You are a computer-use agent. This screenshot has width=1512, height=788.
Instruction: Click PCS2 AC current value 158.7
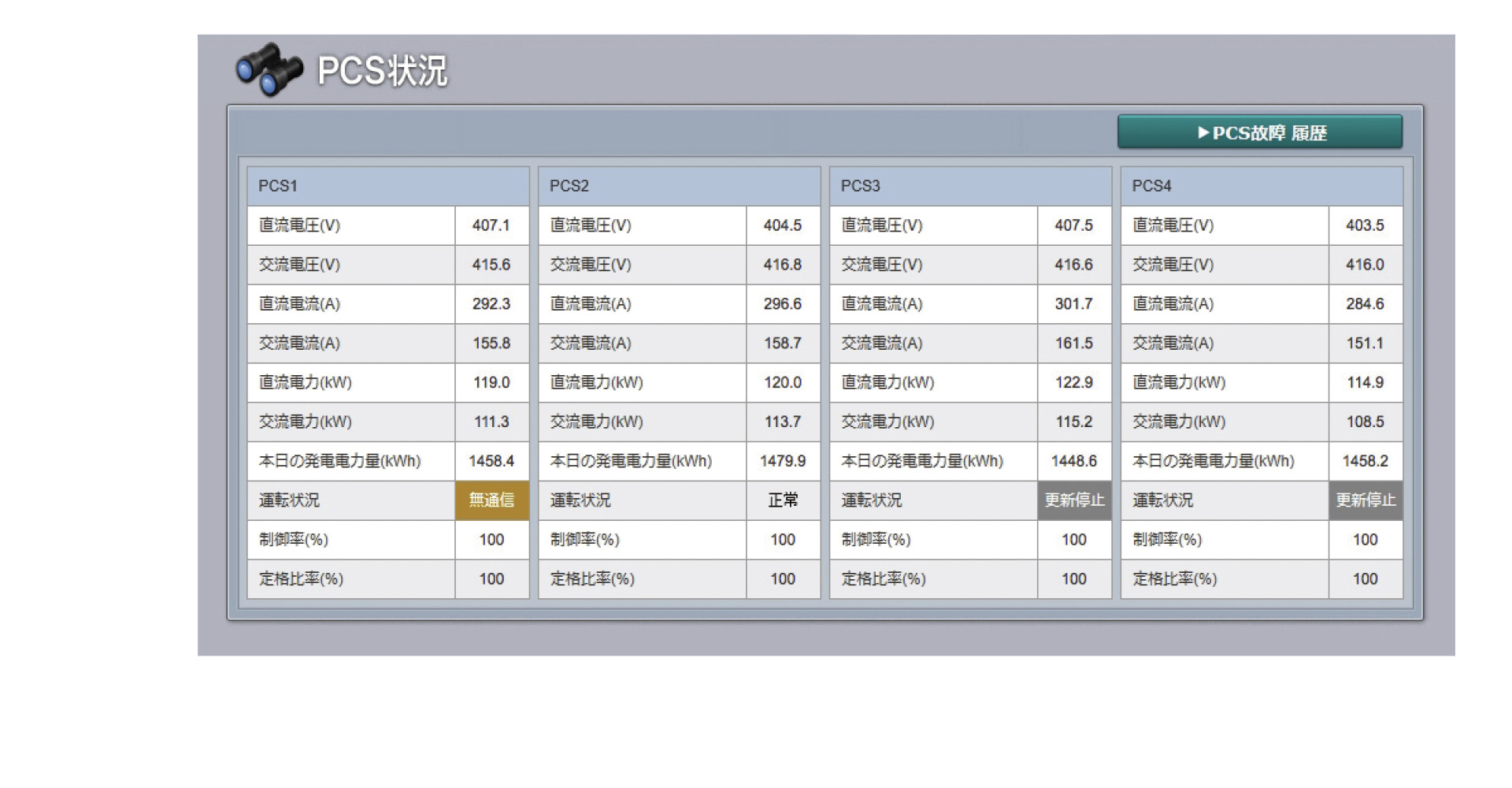(783, 344)
